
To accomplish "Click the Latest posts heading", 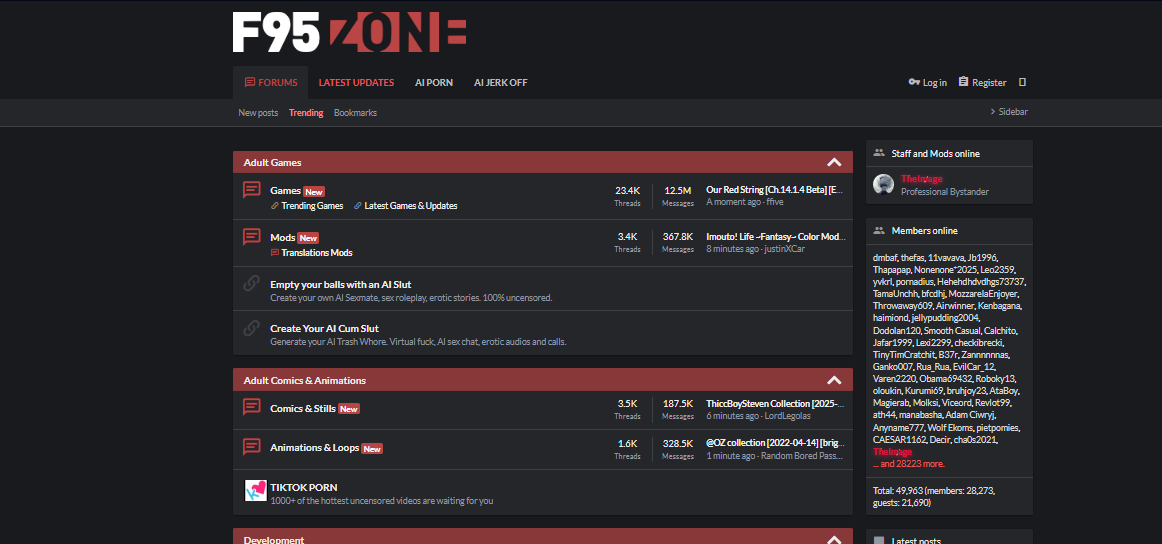I will (916, 541).
